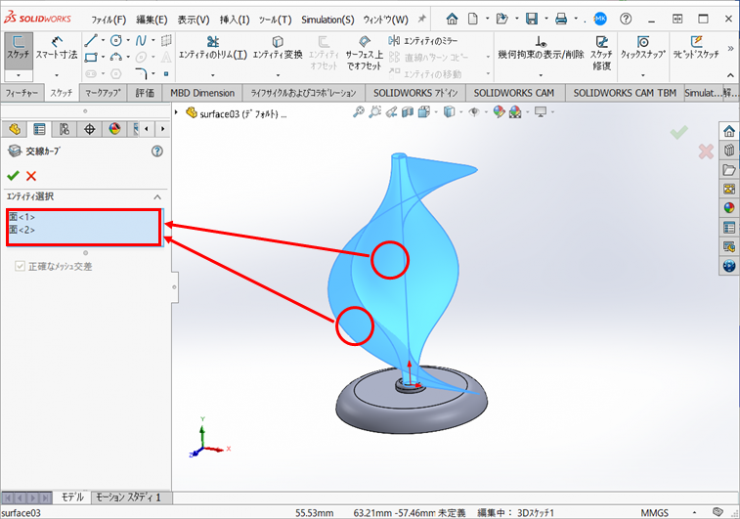Confirm with the green checkmark in PropertyManager
The image size is (740, 519).
click(x=13, y=175)
